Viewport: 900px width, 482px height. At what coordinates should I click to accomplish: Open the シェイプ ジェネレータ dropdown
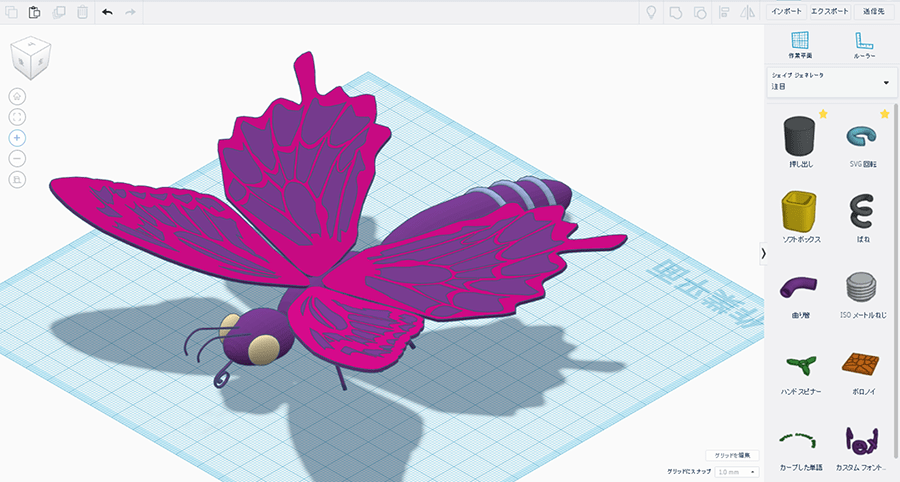831,81
